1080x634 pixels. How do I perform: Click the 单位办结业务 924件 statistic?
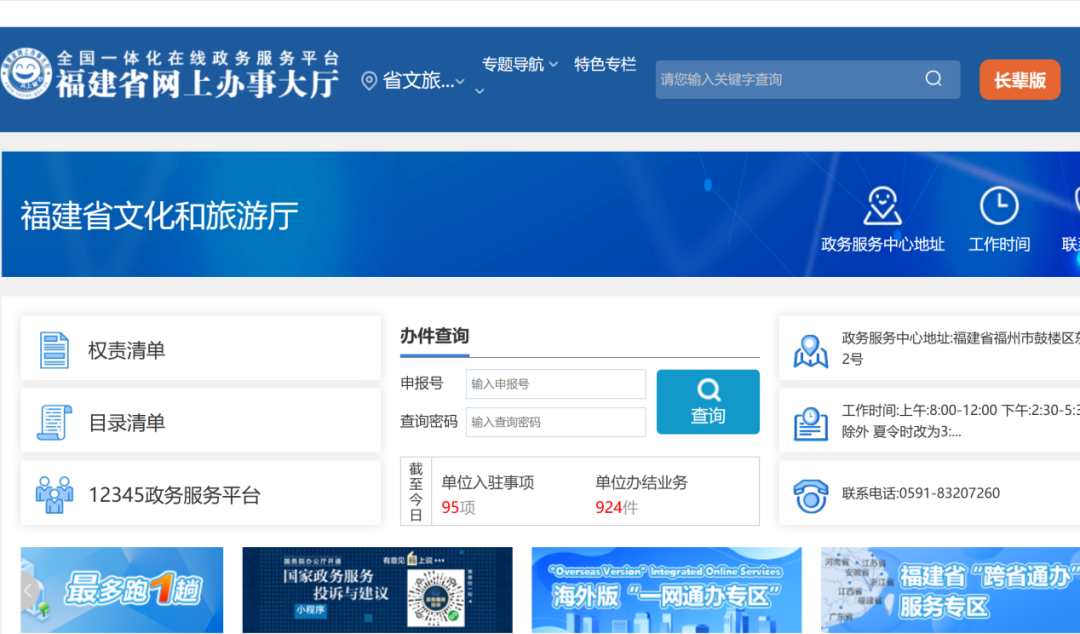tap(641, 495)
